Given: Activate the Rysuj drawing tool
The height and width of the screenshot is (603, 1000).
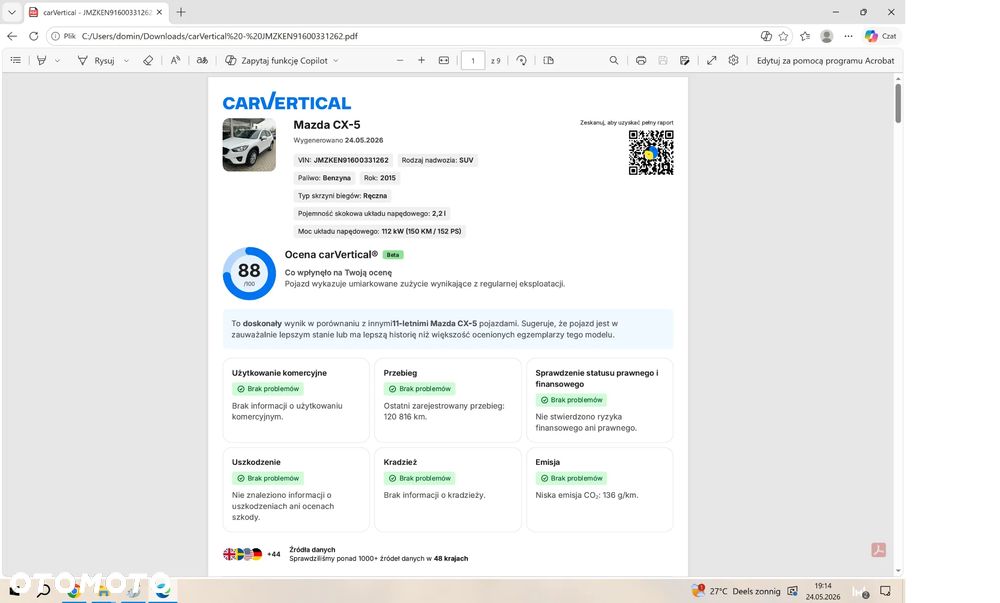Looking at the screenshot, I should (96, 61).
